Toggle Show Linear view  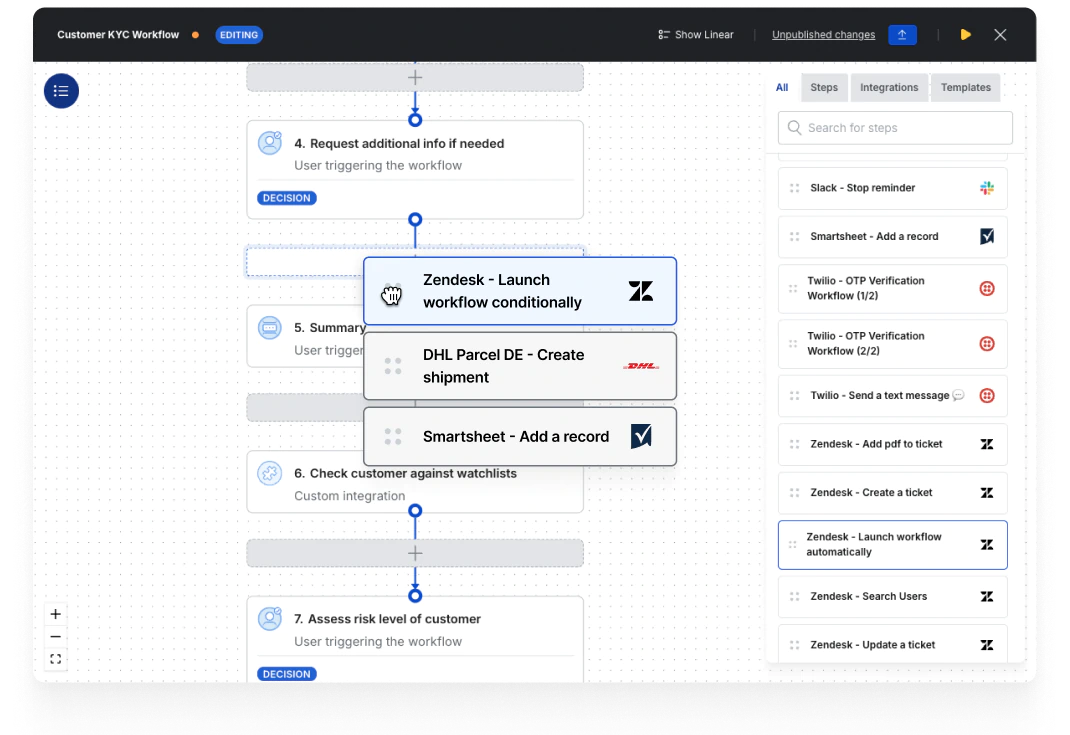point(695,35)
